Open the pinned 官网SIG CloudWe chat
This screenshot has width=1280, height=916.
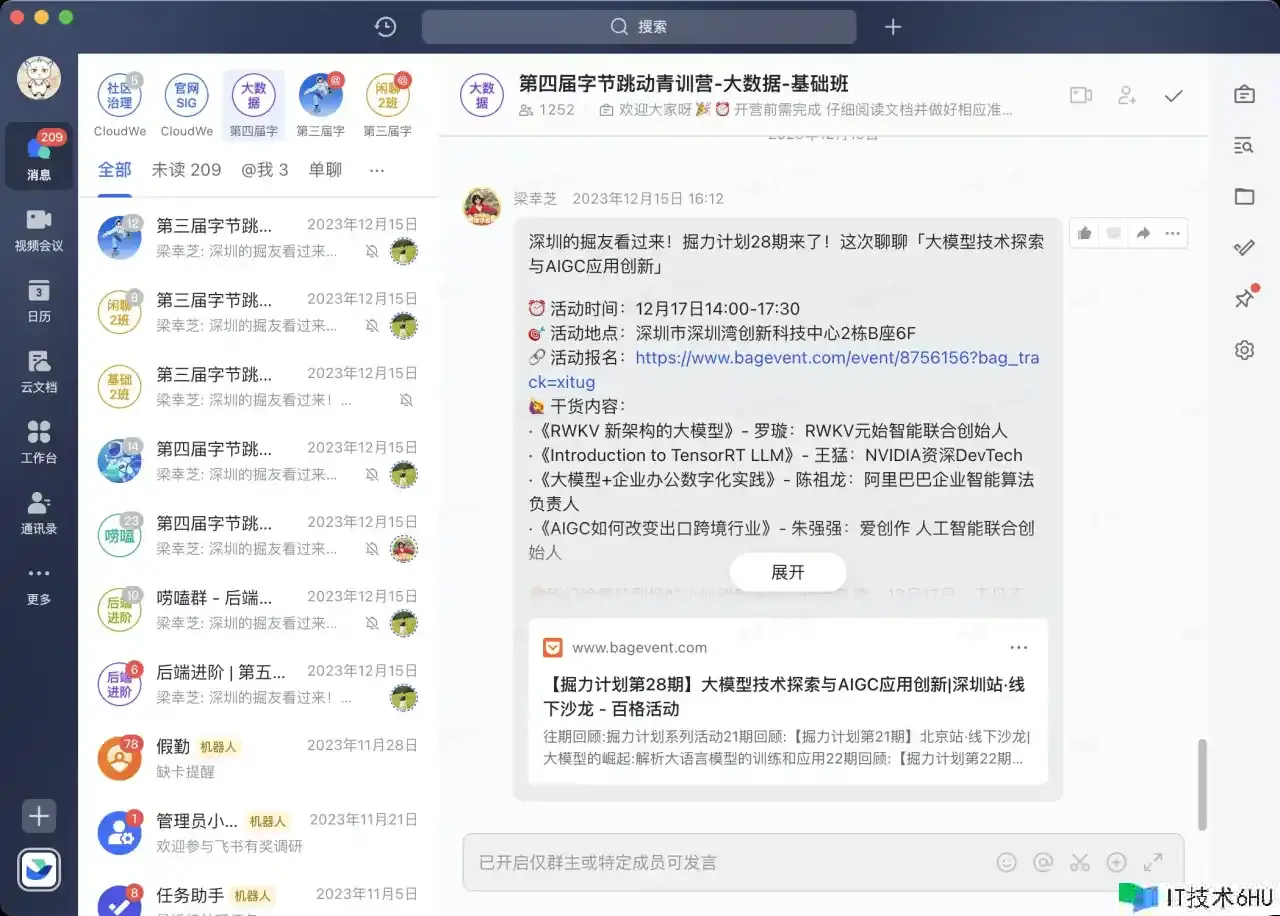[187, 104]
